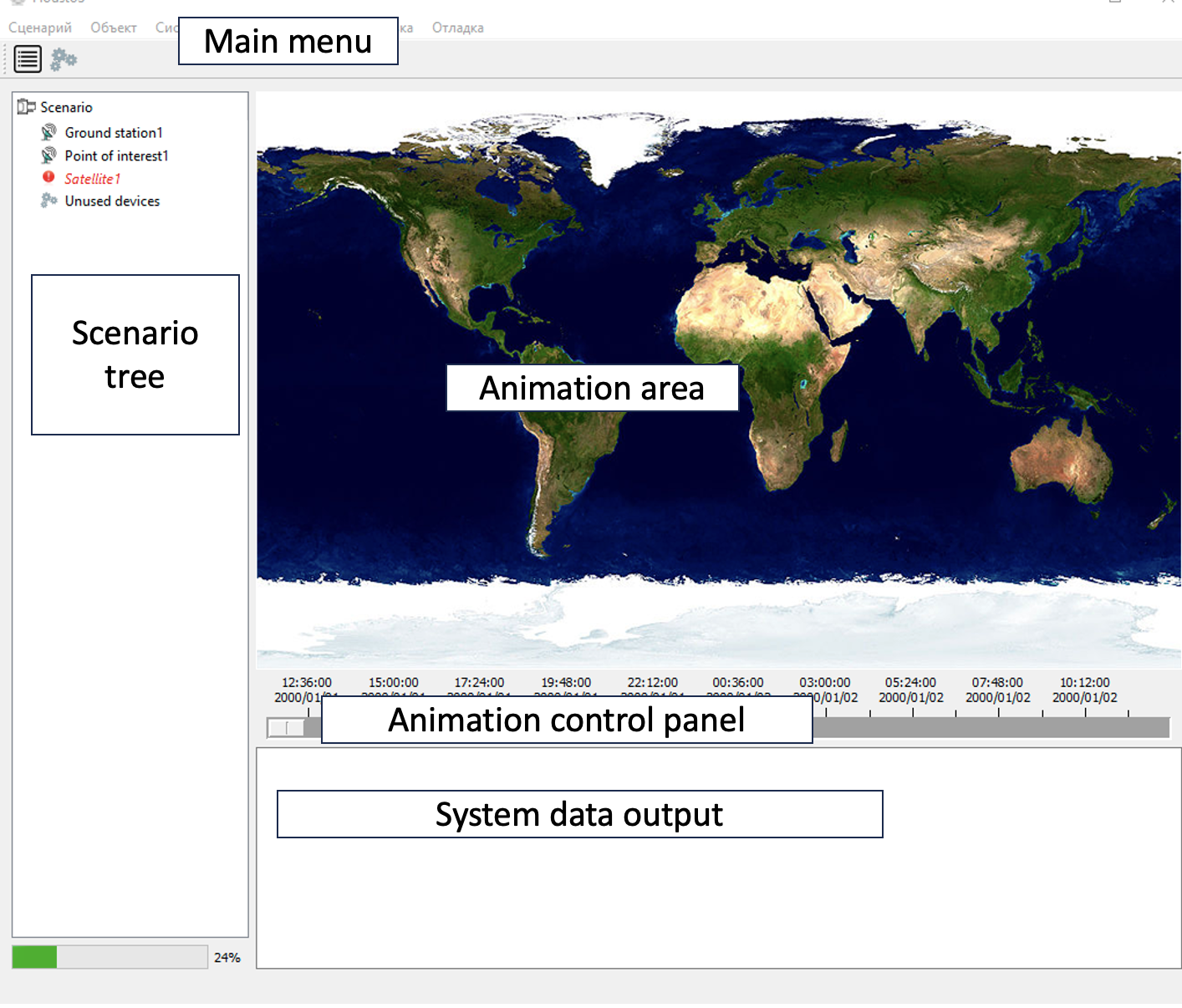Click the 10:12:00 timeline tick label
This screenshot has width=1182, height=1008.
click(1084, 683)
